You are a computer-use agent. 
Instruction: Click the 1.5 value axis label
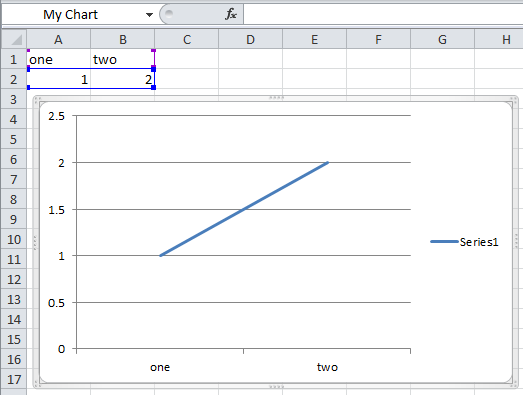[56, 210]
